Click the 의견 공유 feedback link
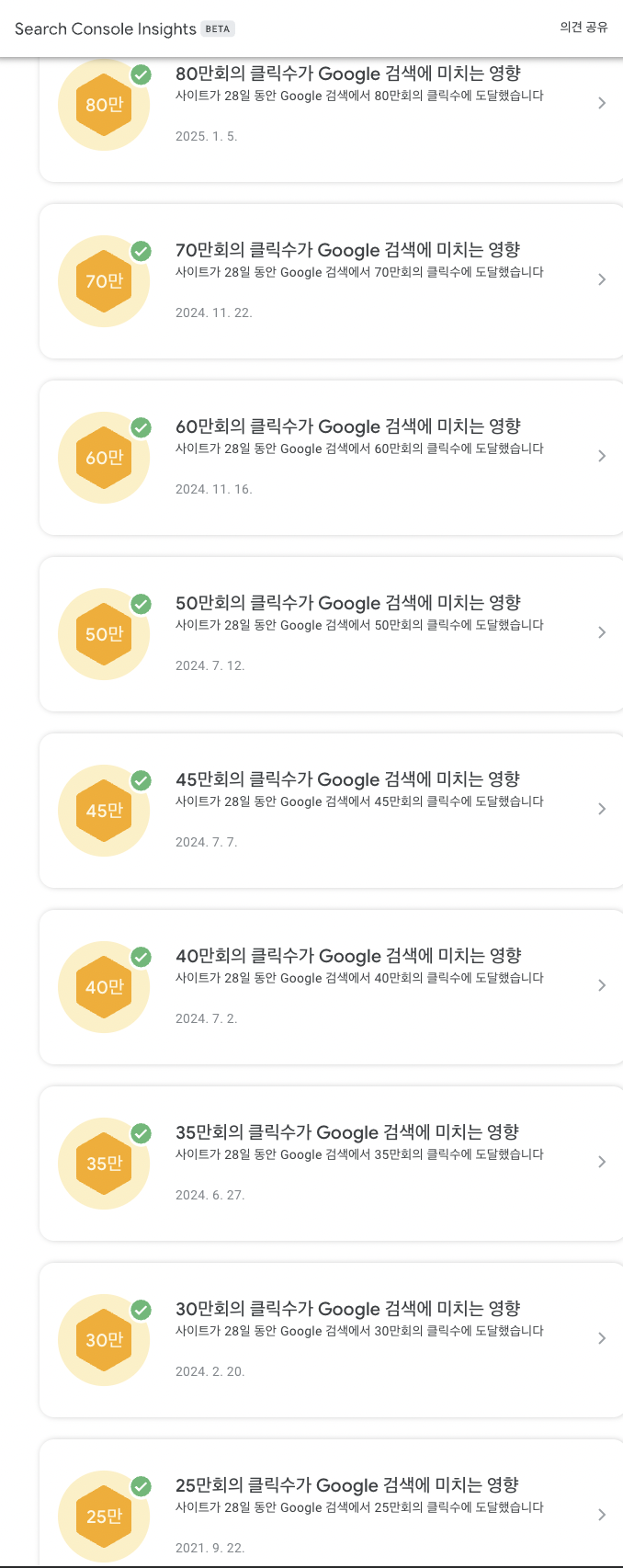The height and width of the screenshot is (1568, 623). point(583,28)
